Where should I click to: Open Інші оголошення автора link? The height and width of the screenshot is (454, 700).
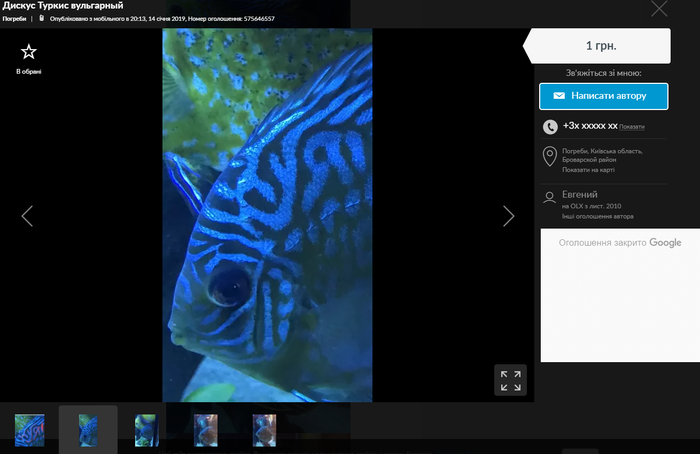(597, 216)
